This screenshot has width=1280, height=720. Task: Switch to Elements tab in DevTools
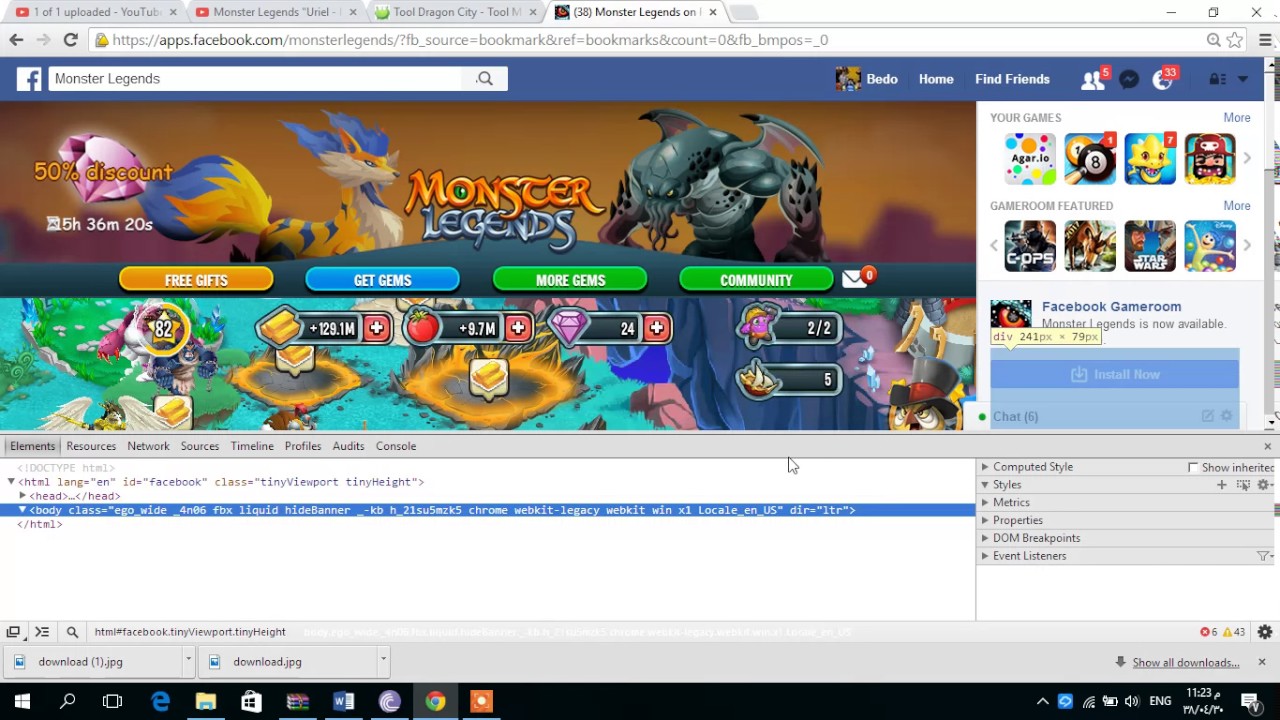[32, 446]
